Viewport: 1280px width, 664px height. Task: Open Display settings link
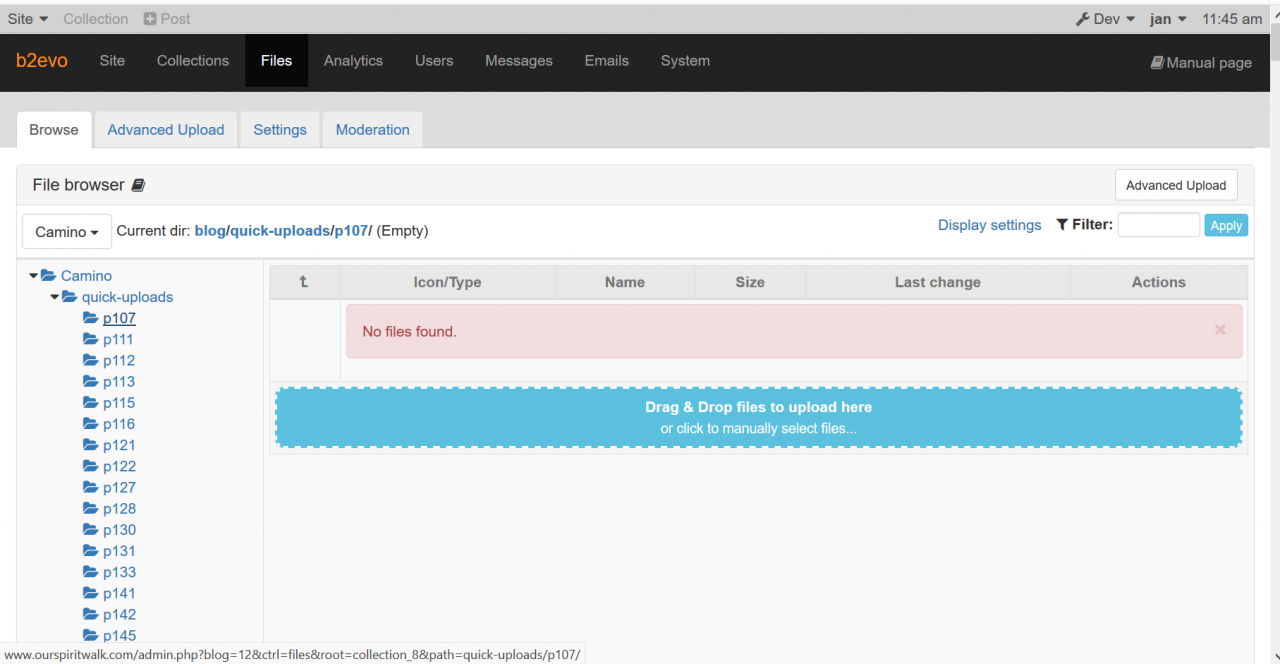tap(990, 225)
